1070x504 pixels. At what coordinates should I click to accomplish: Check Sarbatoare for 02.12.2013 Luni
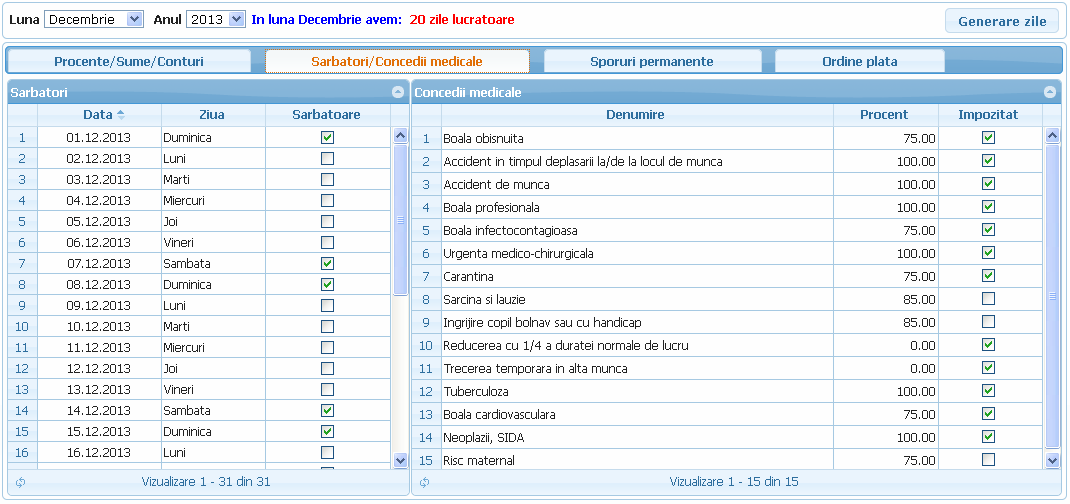(x=328, y=159)
